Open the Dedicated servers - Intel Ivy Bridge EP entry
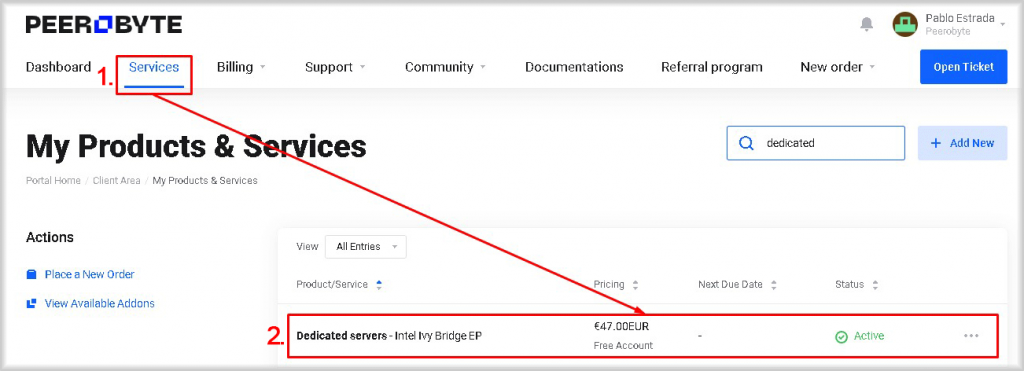Viewport: 1024px width, 371px height. tap(389, 336)
